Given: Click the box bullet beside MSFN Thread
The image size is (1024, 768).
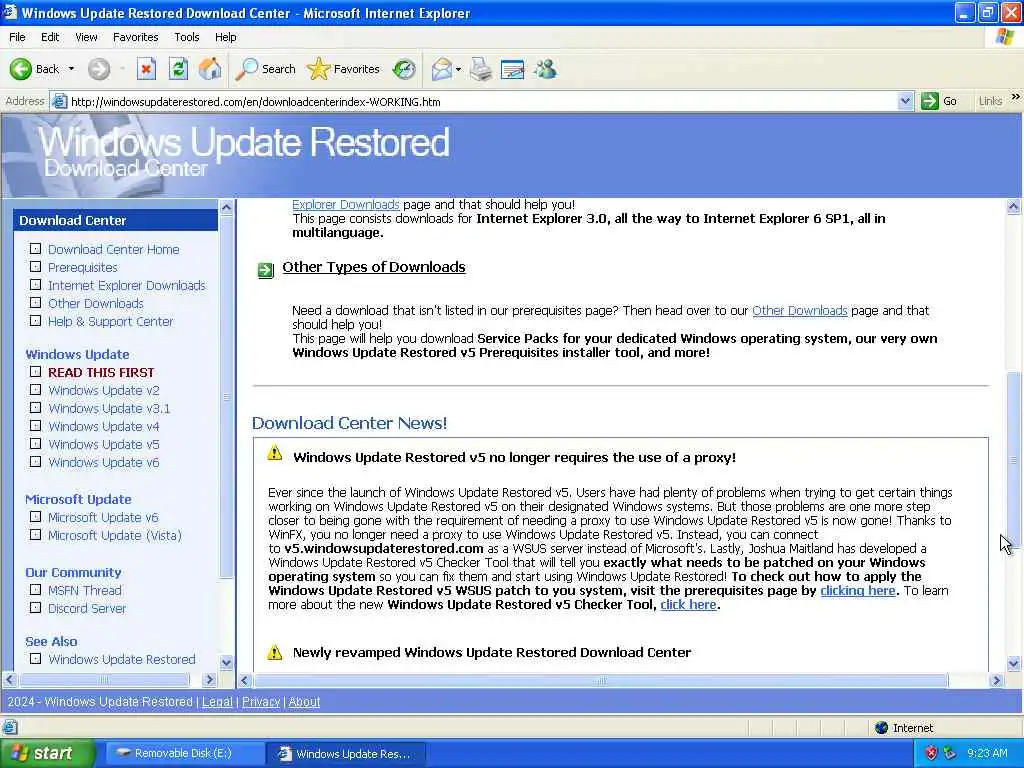Looking at the screenshot, I should [35, 589].
